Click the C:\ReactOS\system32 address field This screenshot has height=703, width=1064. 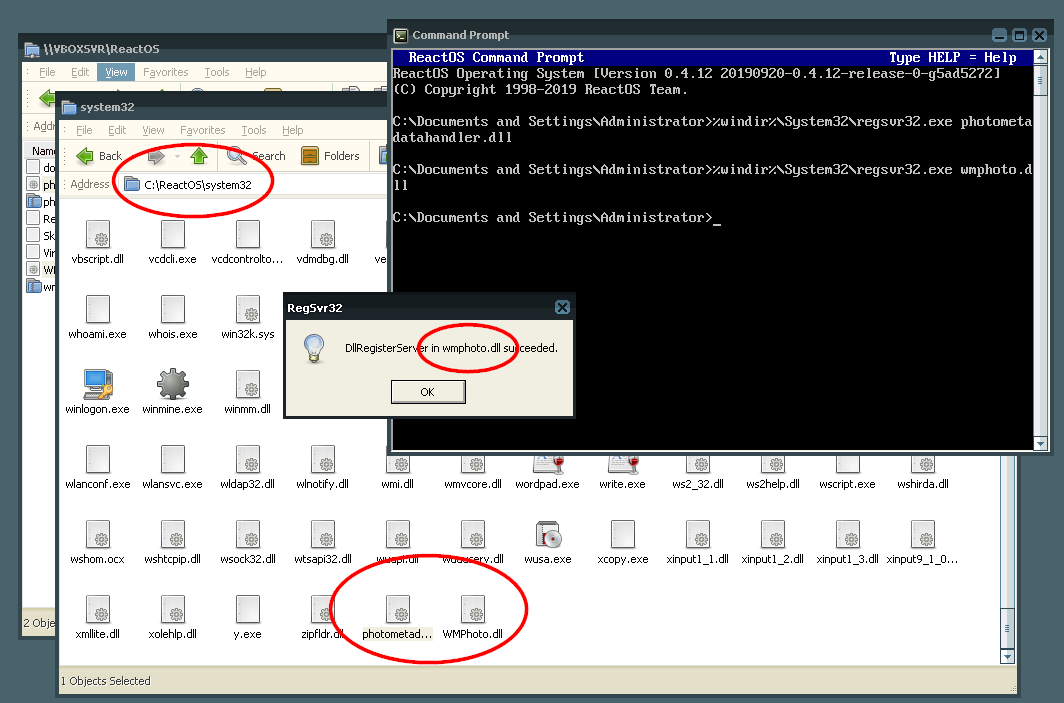(x=254, y=185)
